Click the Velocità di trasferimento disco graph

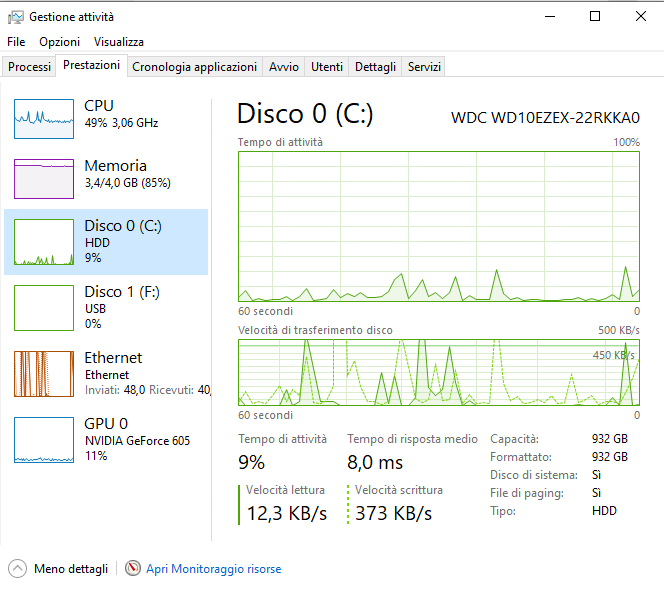click(438, 372)
